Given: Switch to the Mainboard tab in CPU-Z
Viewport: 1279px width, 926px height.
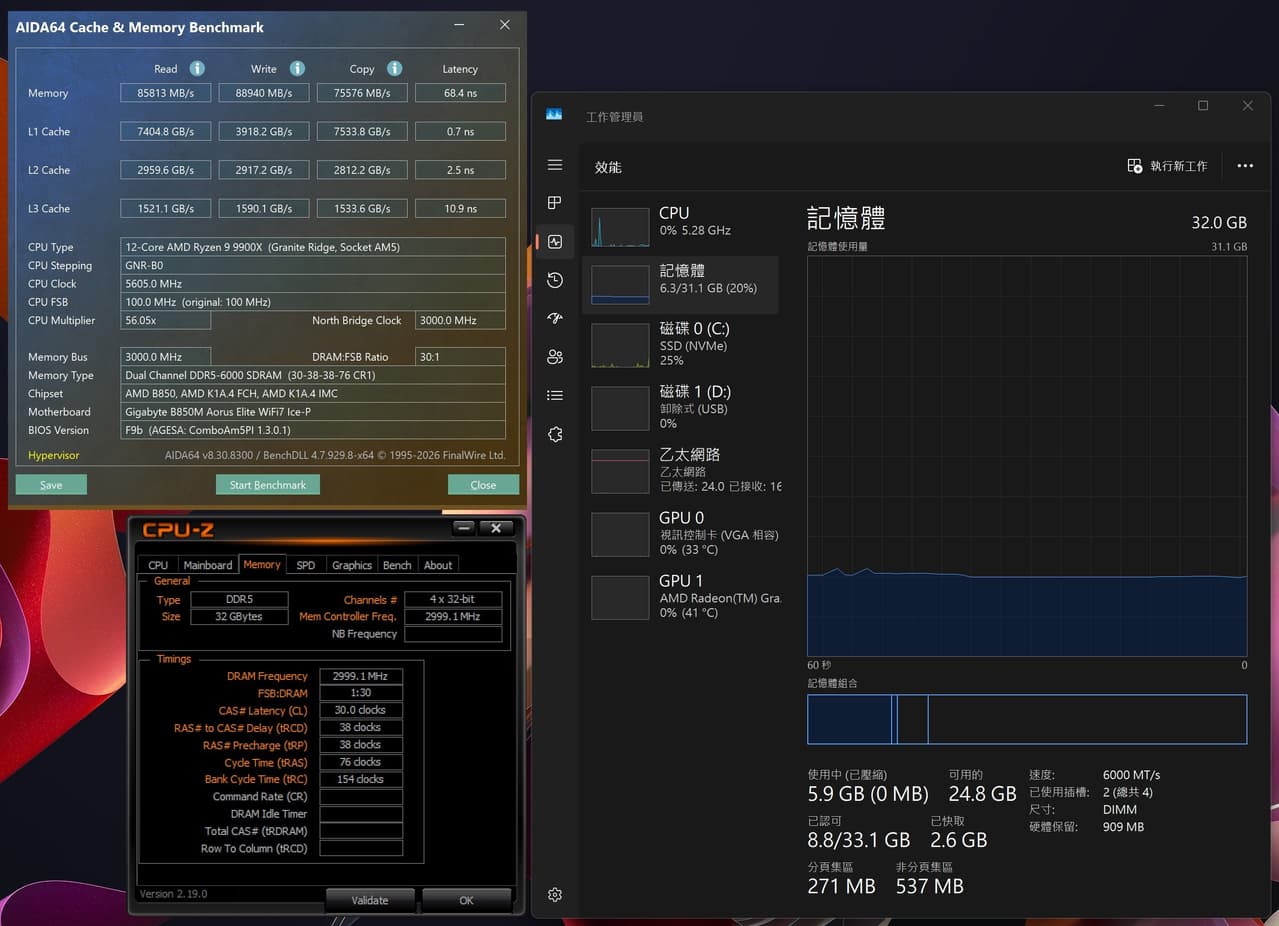Looking at the screenshot, I should 208,565.
